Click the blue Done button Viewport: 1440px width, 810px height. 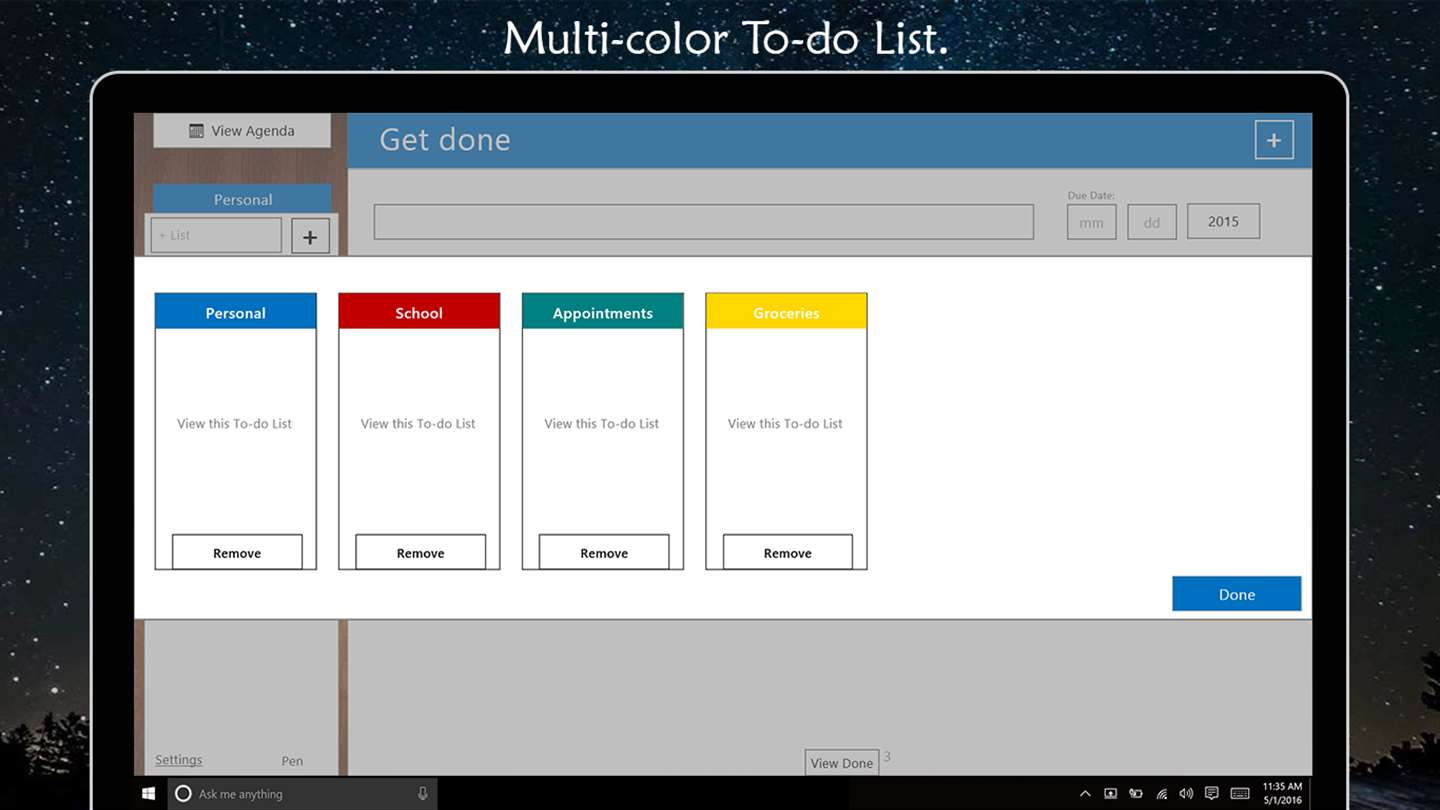point(1237,594)
